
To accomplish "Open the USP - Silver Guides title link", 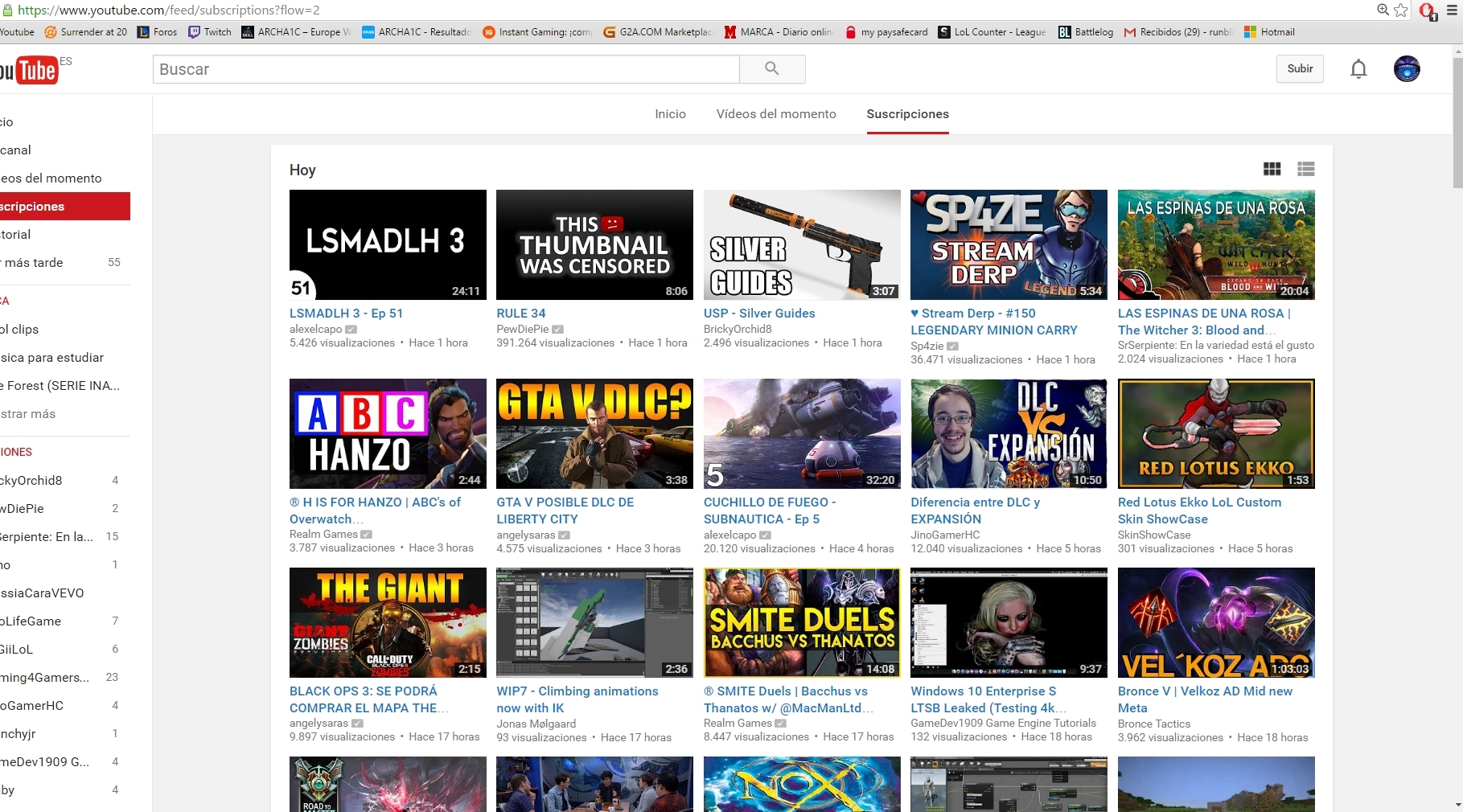I will point(759,314).
